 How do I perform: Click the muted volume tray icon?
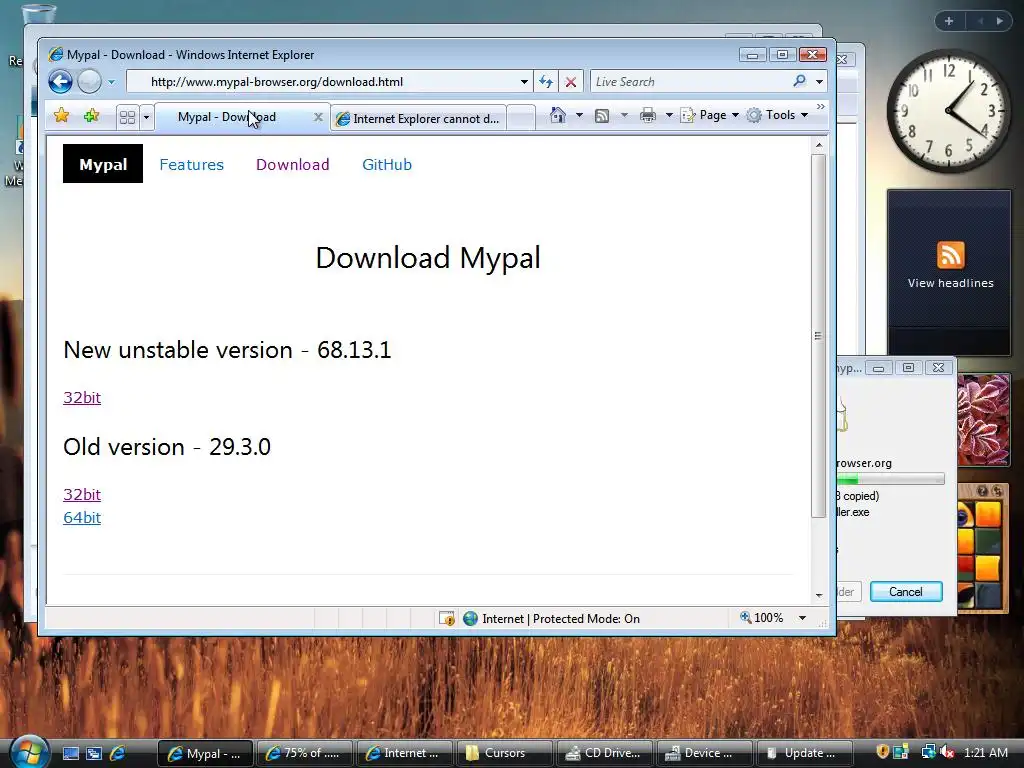[x=947, y=752]
